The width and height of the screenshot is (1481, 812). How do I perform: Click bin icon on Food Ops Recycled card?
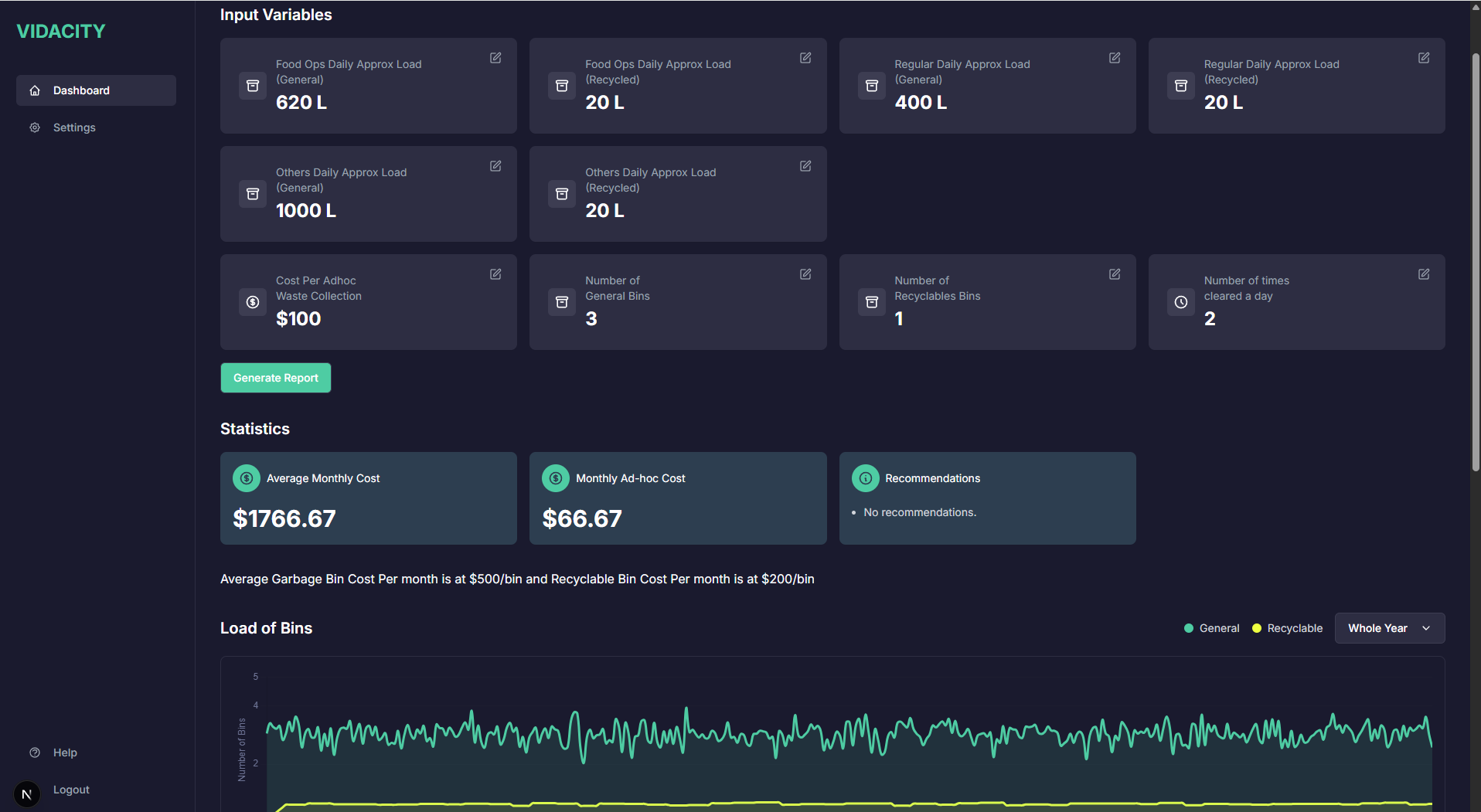point(562,86)
